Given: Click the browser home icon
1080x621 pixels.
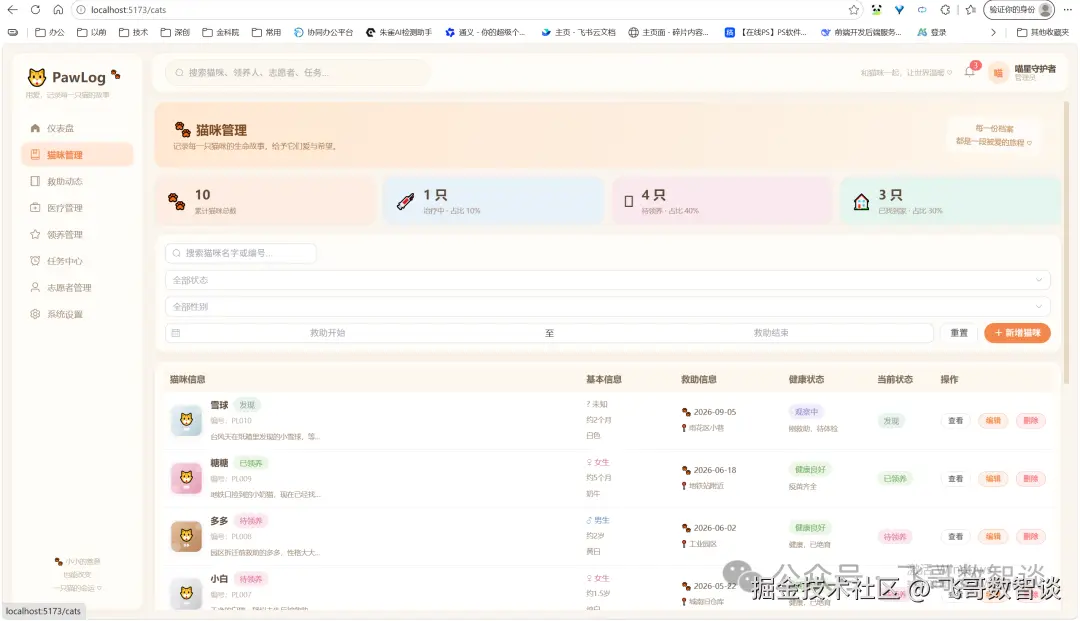Looking at the screenshot, I should point(58,10).
